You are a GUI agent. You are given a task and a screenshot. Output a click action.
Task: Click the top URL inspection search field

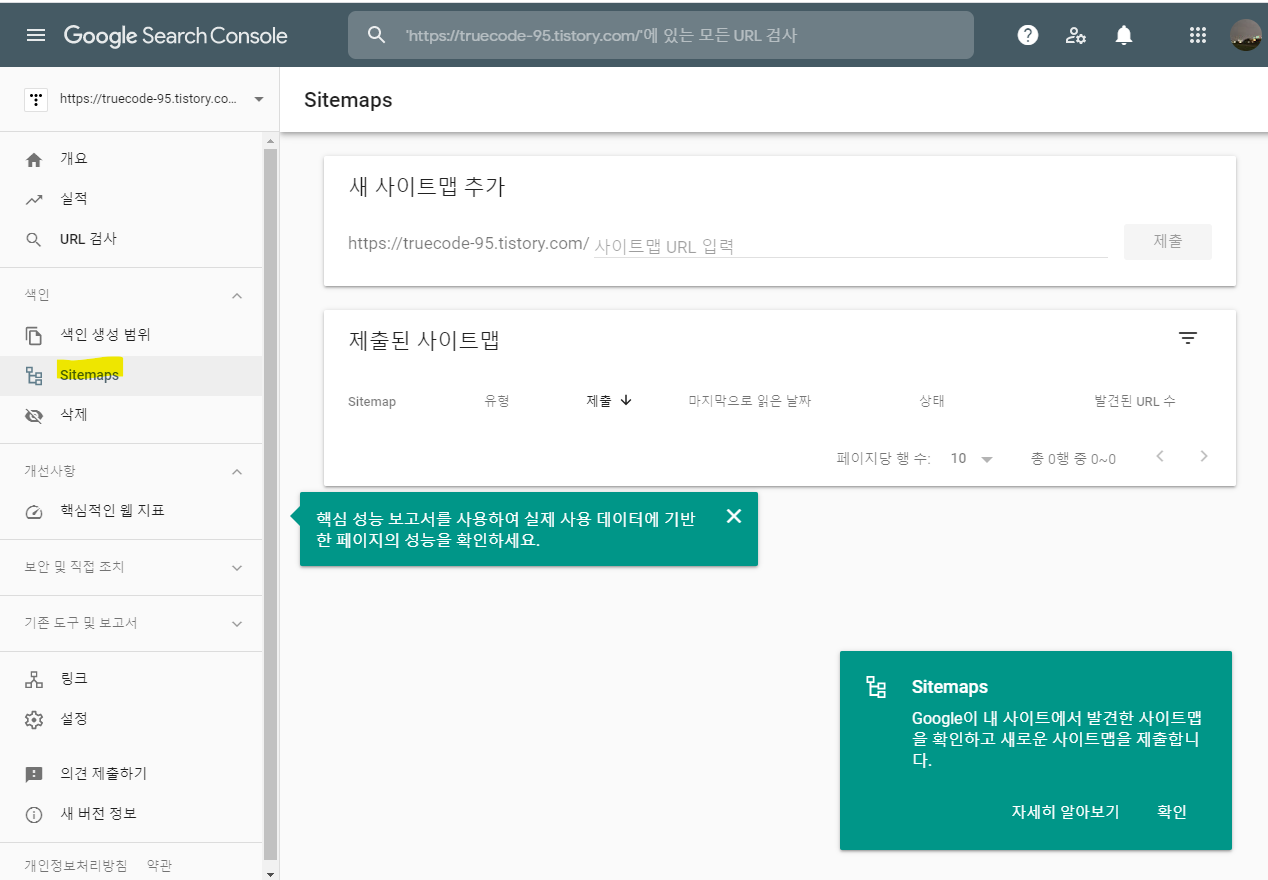(x=661, y=35)
